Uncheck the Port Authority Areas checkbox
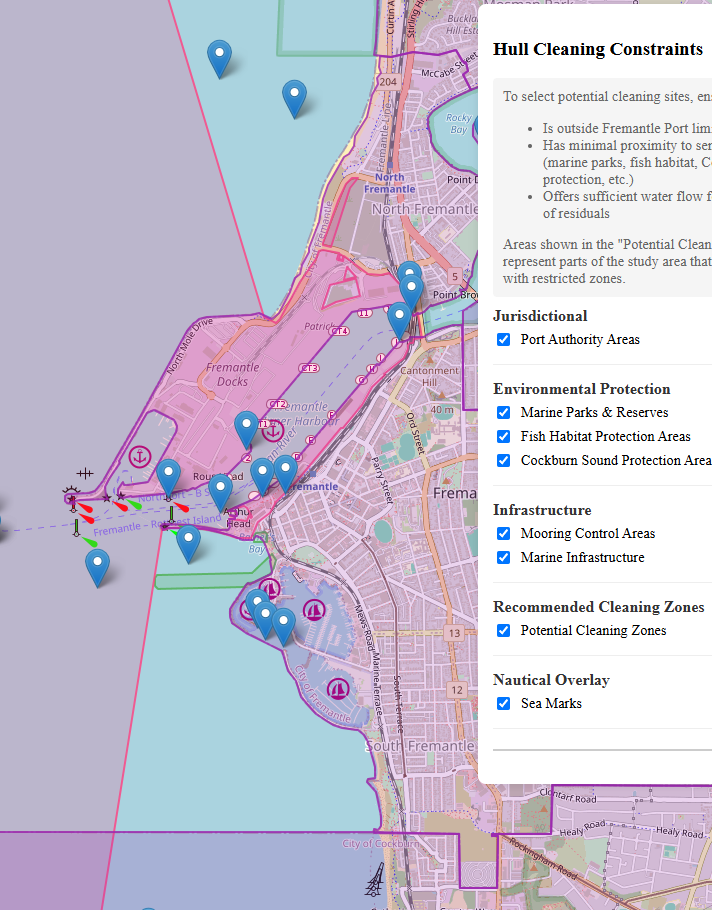This screenshot has height=910, width=712. click(504, 340)
